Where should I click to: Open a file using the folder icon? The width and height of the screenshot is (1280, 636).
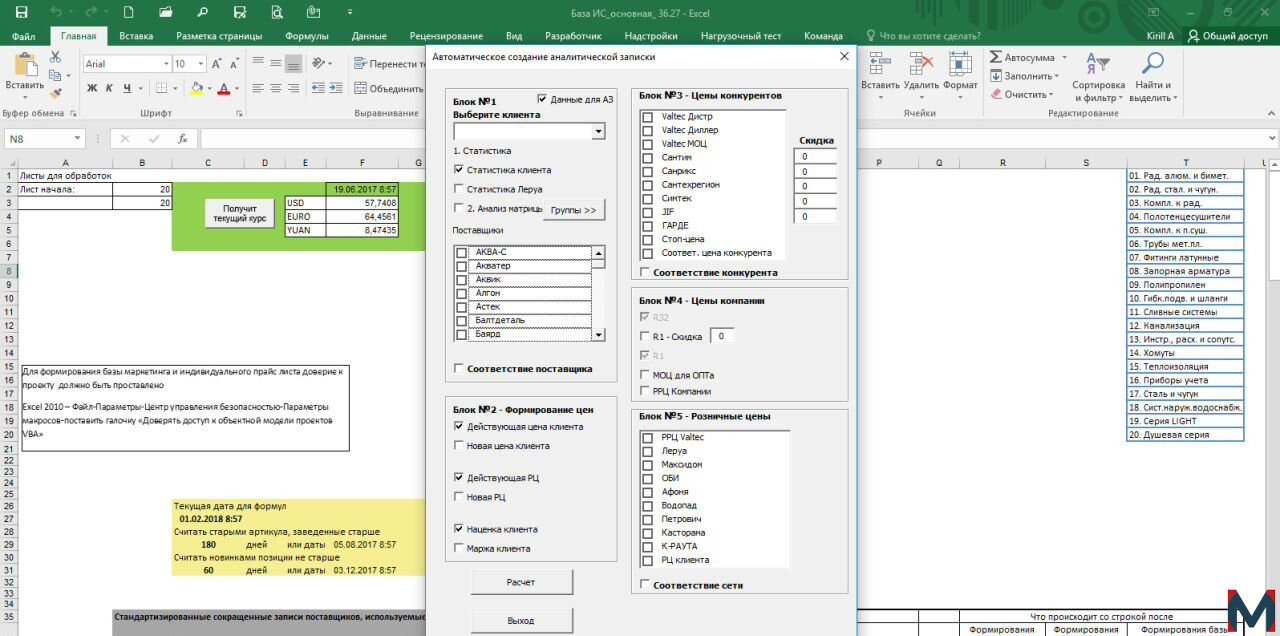point(165,13)
